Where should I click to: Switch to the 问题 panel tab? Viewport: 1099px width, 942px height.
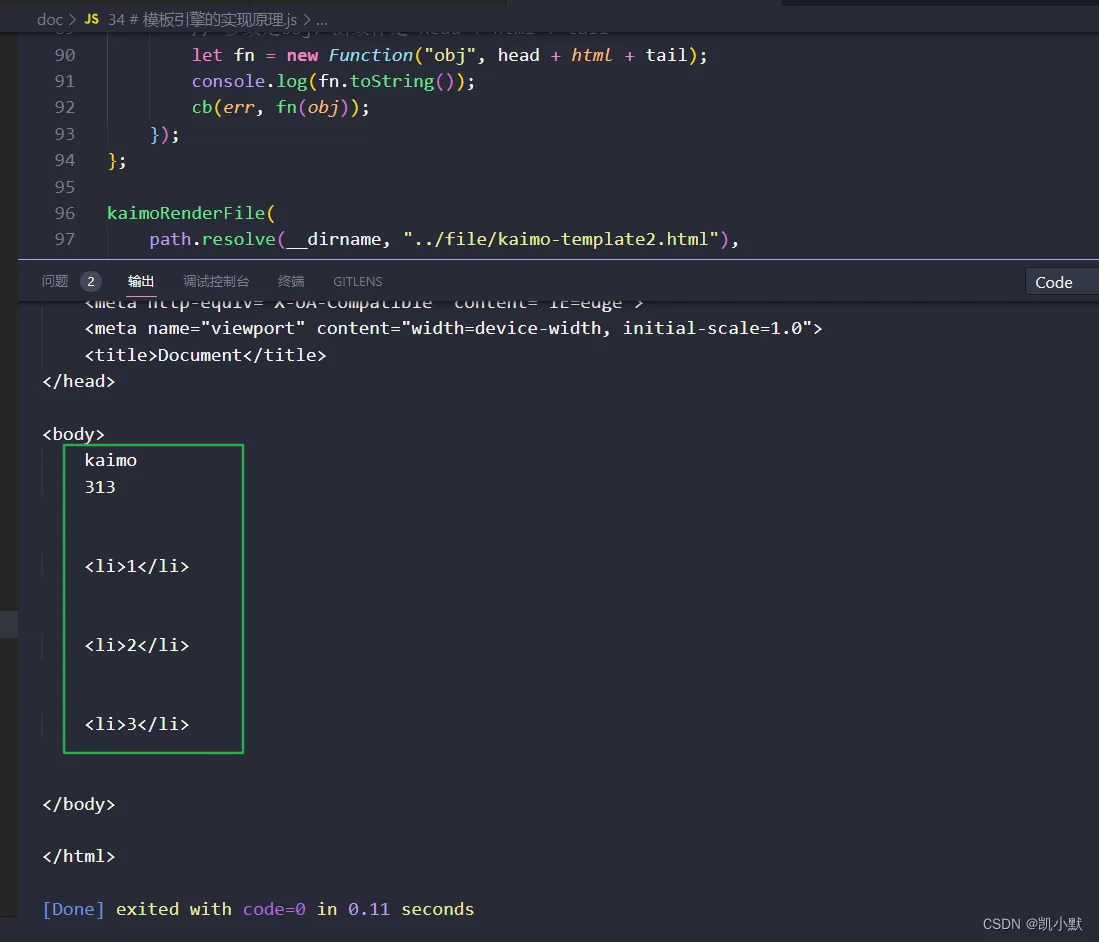tap(55, 282)
